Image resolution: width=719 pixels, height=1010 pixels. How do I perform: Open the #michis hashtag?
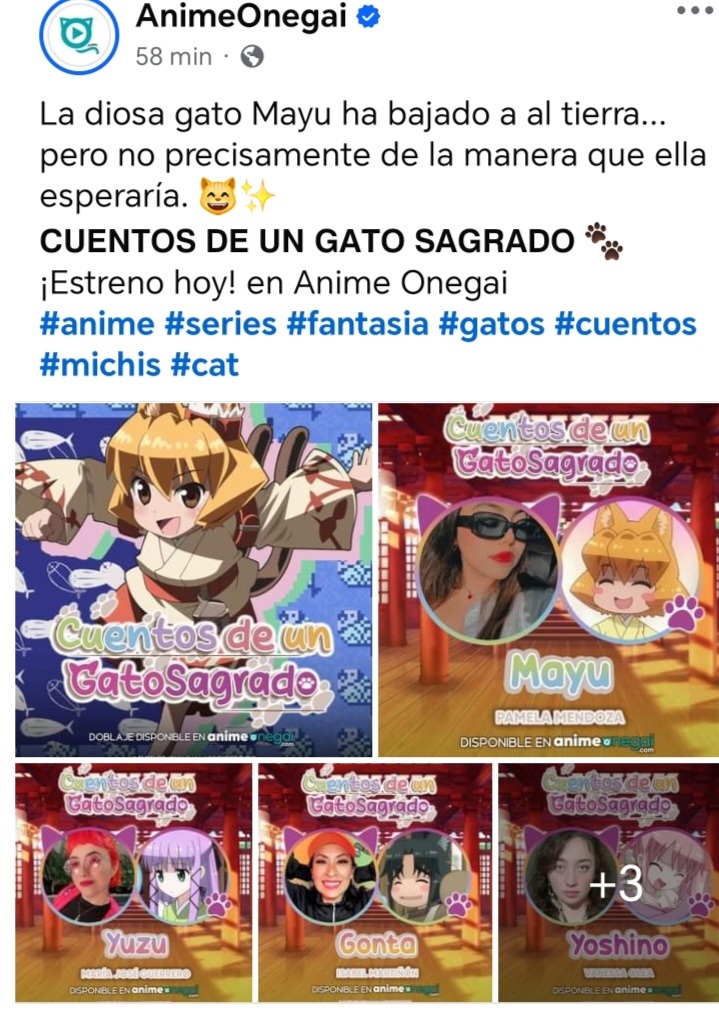pyautogui.click(x=100, y=365)
